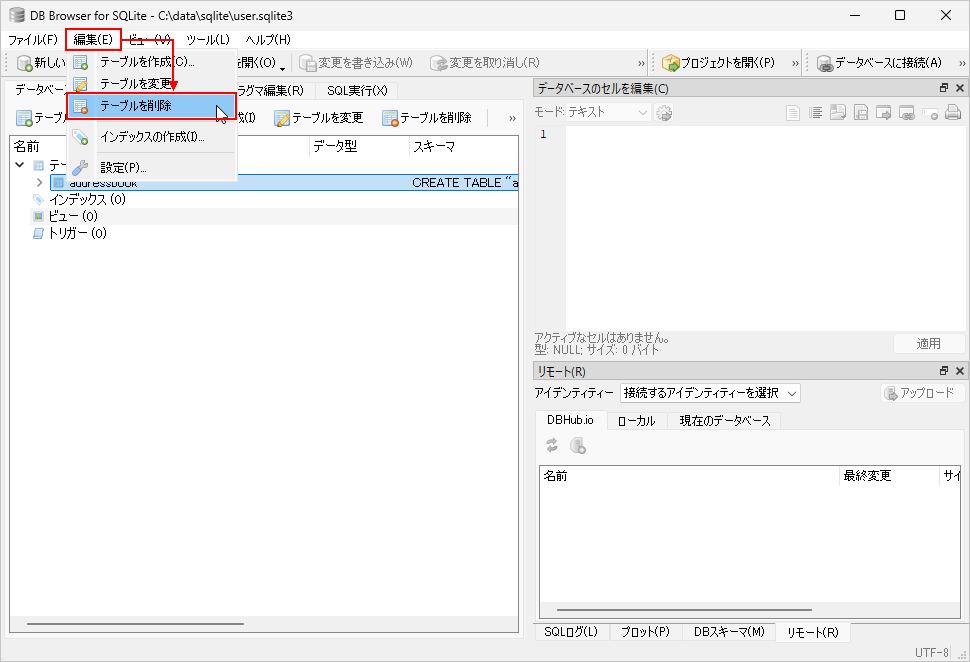Image resolution: width=970 pixels, height=662 pixels.
Task: Click テーブルを削除 in the 編集 menu
Action: pos(135,106)
